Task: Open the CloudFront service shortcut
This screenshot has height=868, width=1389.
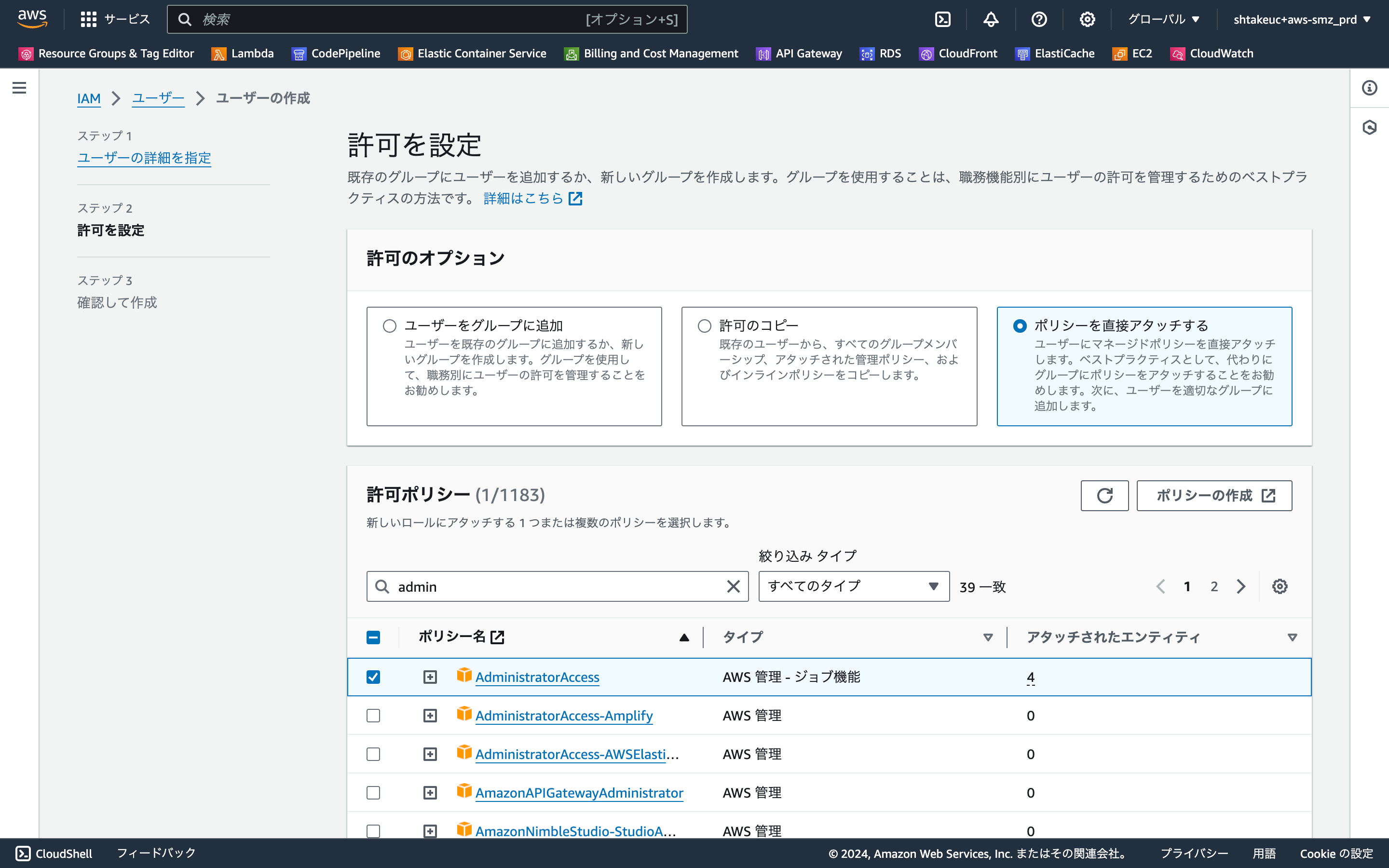Action: (958, 54)
